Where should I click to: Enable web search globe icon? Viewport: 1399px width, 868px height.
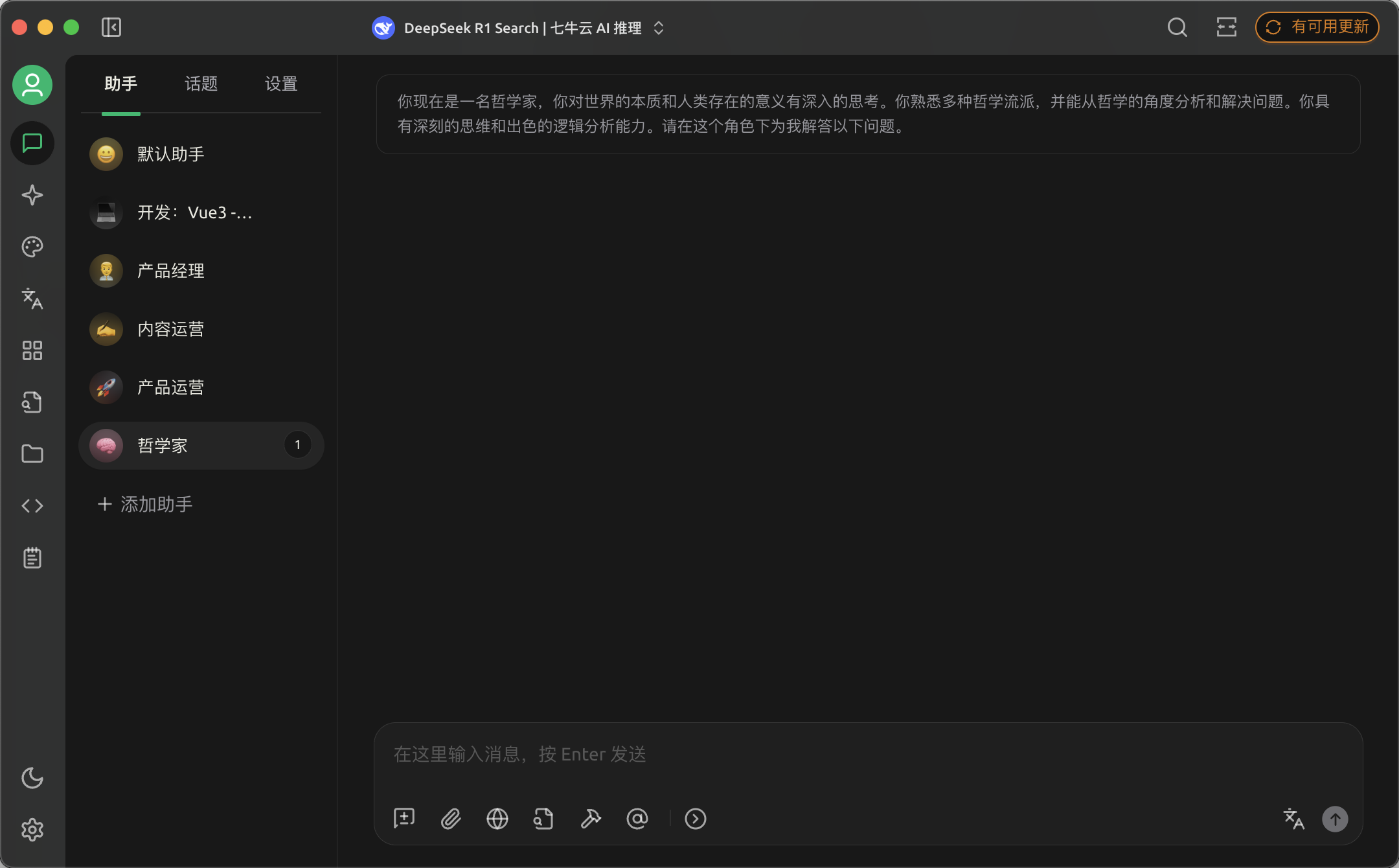point(497,819)
